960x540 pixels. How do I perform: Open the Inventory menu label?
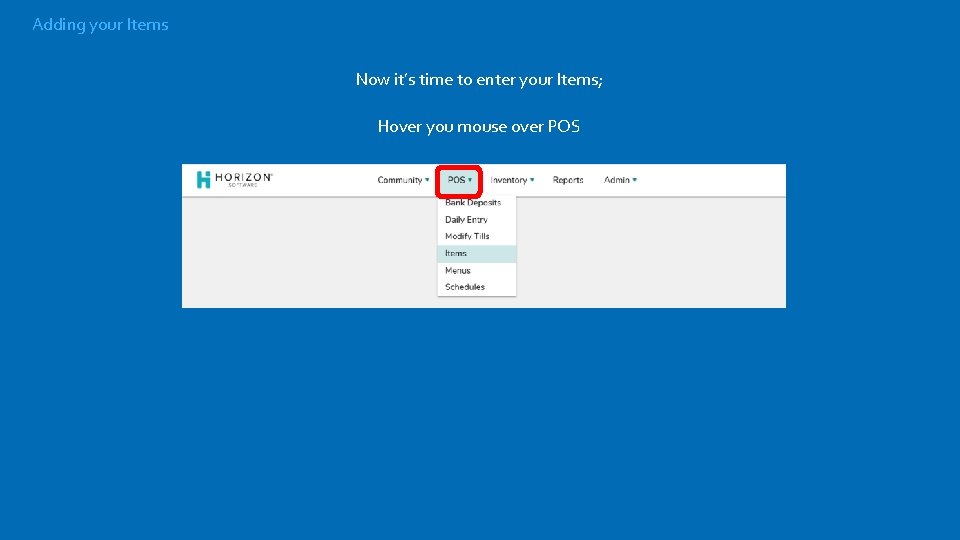pyautogui.click(x=508, y=180)
